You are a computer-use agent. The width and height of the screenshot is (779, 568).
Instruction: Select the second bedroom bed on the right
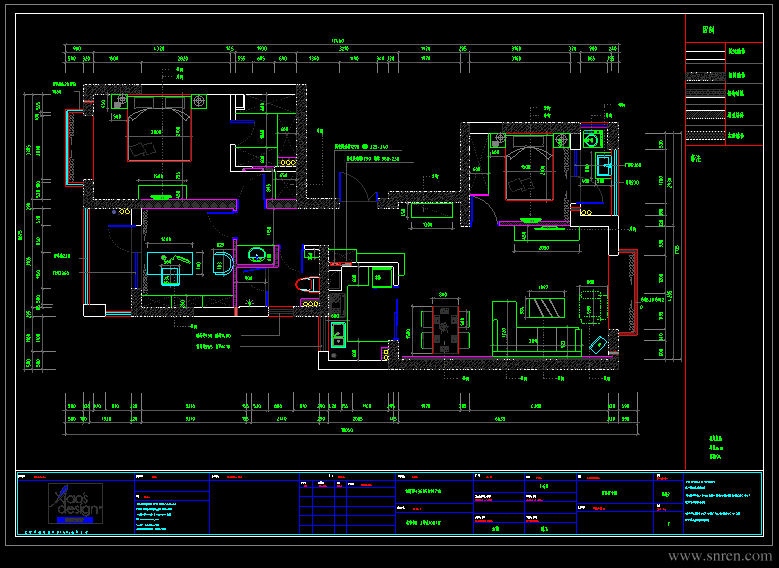pos(529,167)
